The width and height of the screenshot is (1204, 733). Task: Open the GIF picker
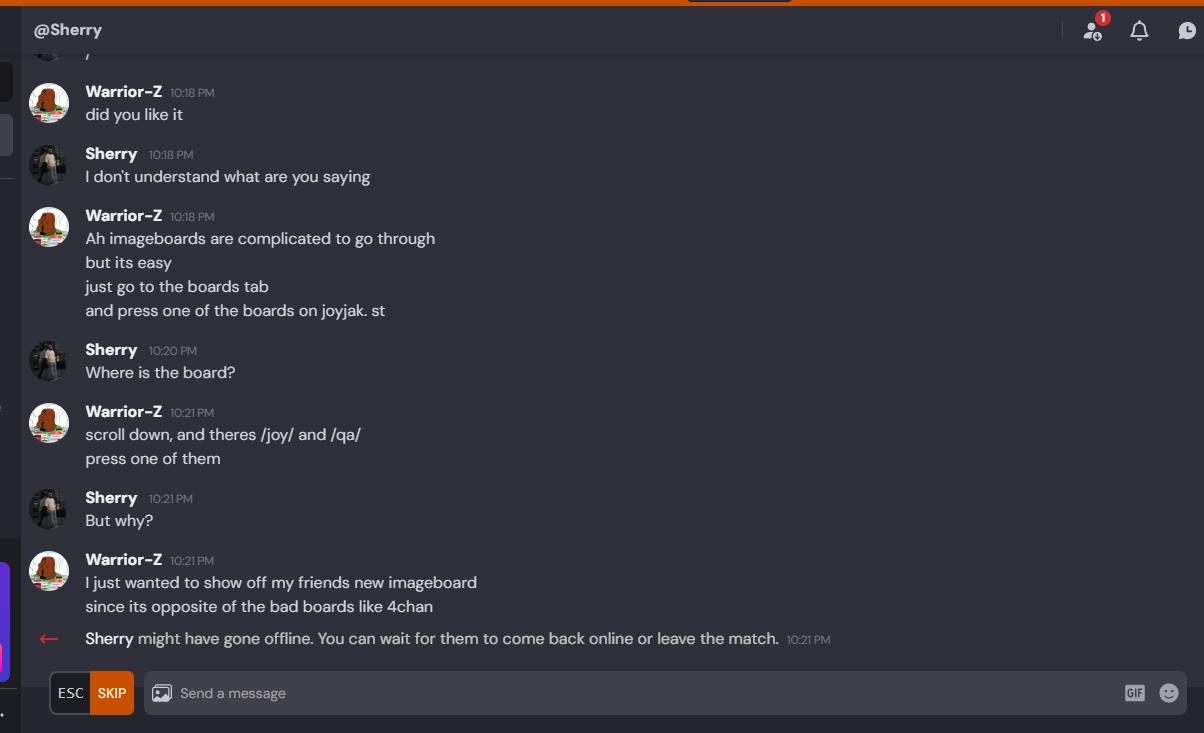click(x=1134, y=693)
